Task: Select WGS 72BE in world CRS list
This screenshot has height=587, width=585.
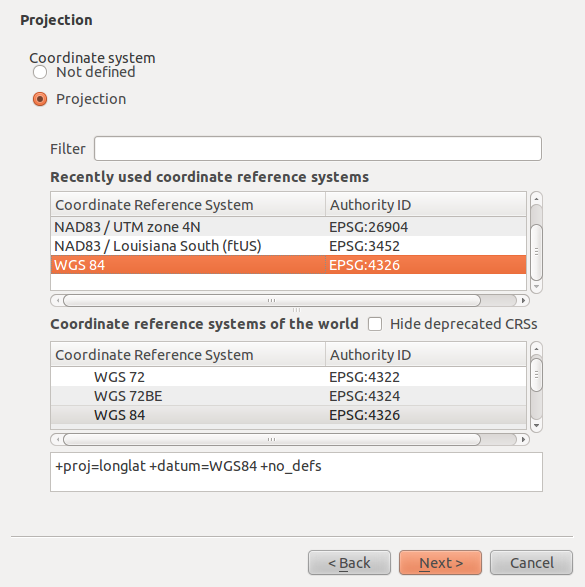Action: click(289, 396)
